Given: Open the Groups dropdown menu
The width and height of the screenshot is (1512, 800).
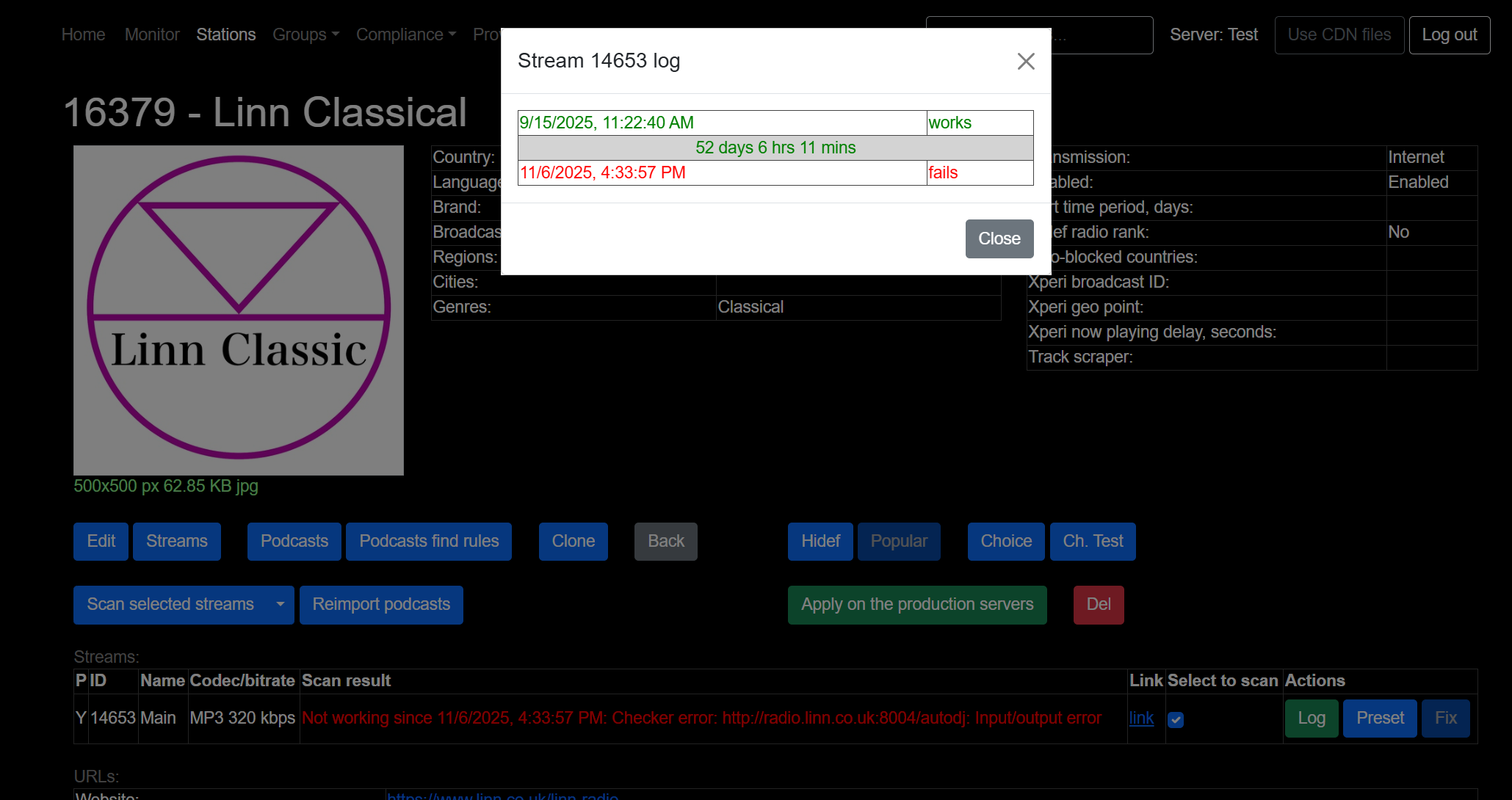Looking at the screenshot, I should click(x=305, y=34).
